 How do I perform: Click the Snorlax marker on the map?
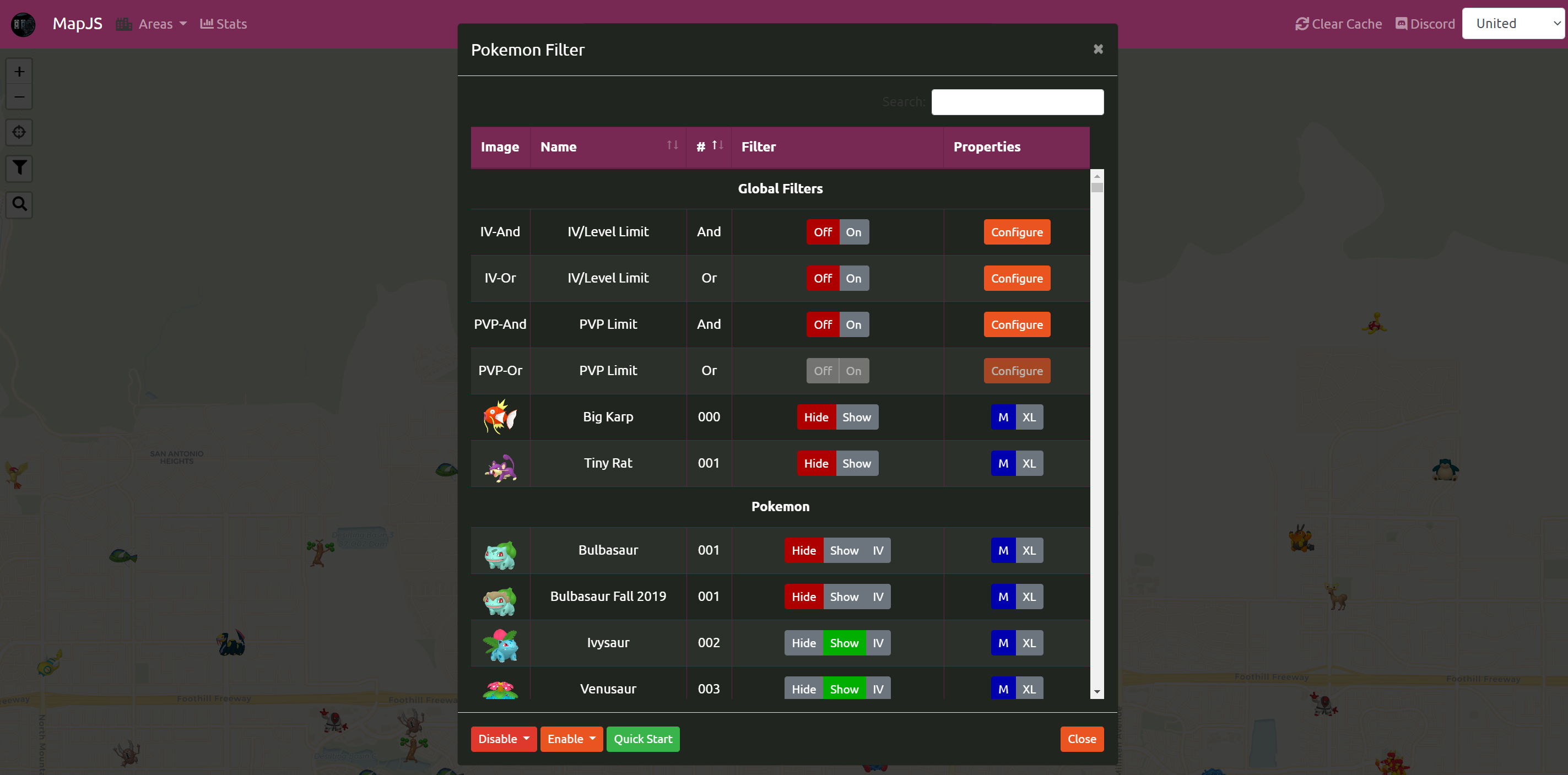coord(1445,470)
